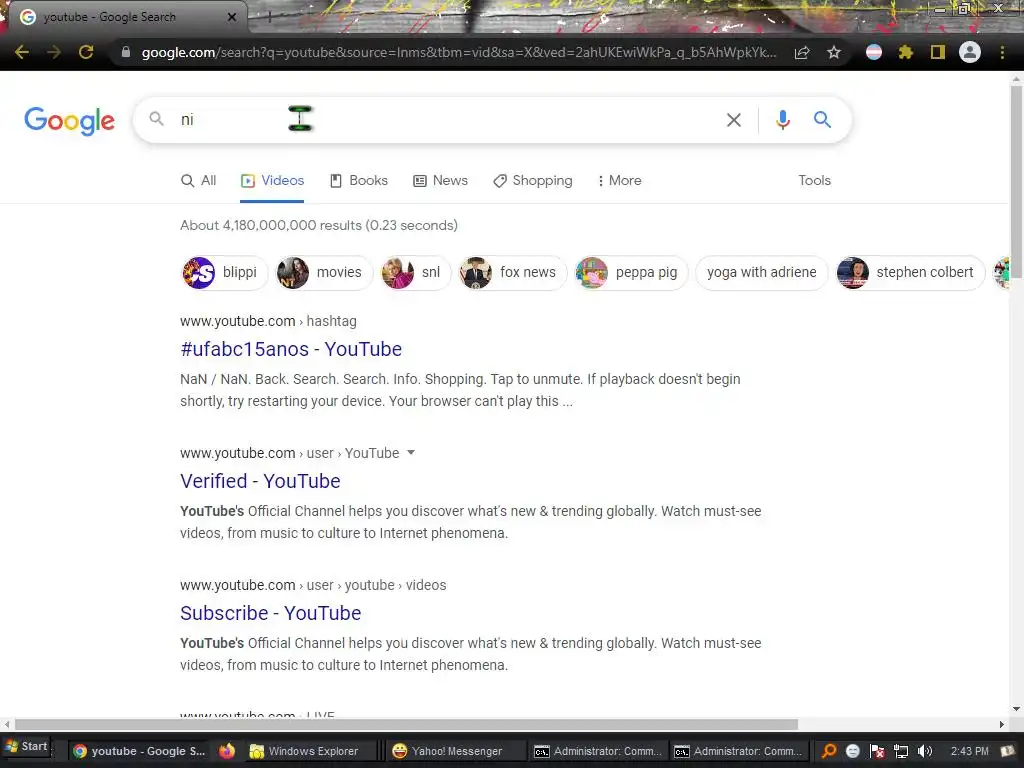Filter results by the peppa pig chip

(x=631, y=272)
